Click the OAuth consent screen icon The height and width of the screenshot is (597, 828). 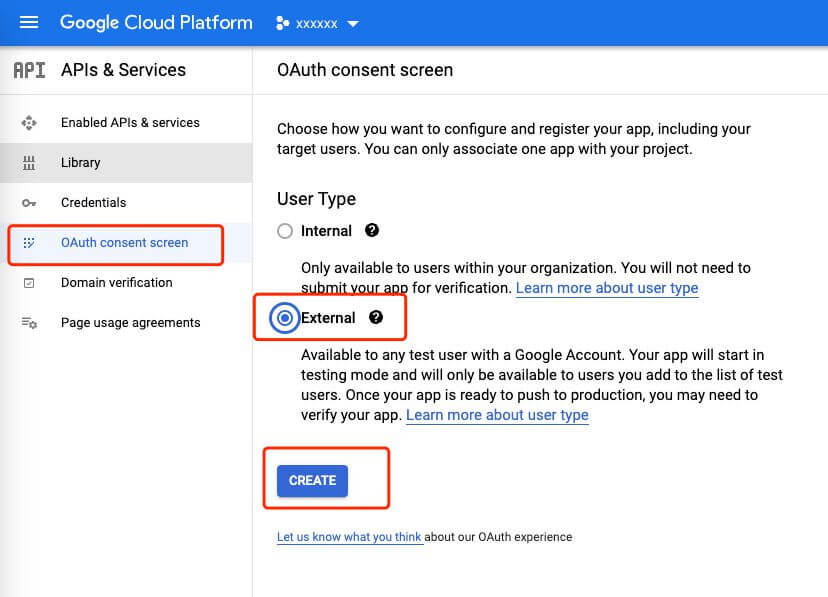[29, 243]
